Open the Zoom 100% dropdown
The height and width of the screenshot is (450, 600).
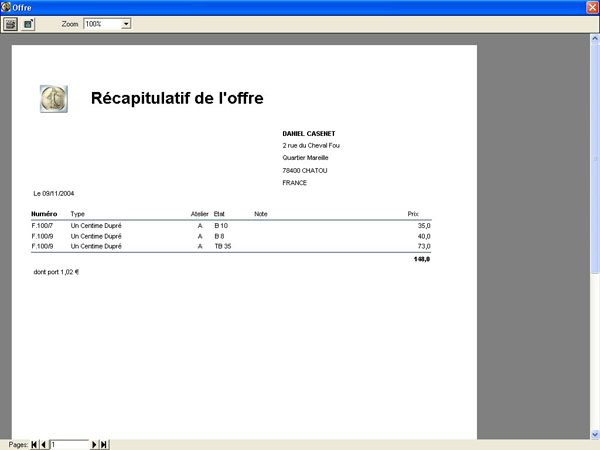coord(126,24)
